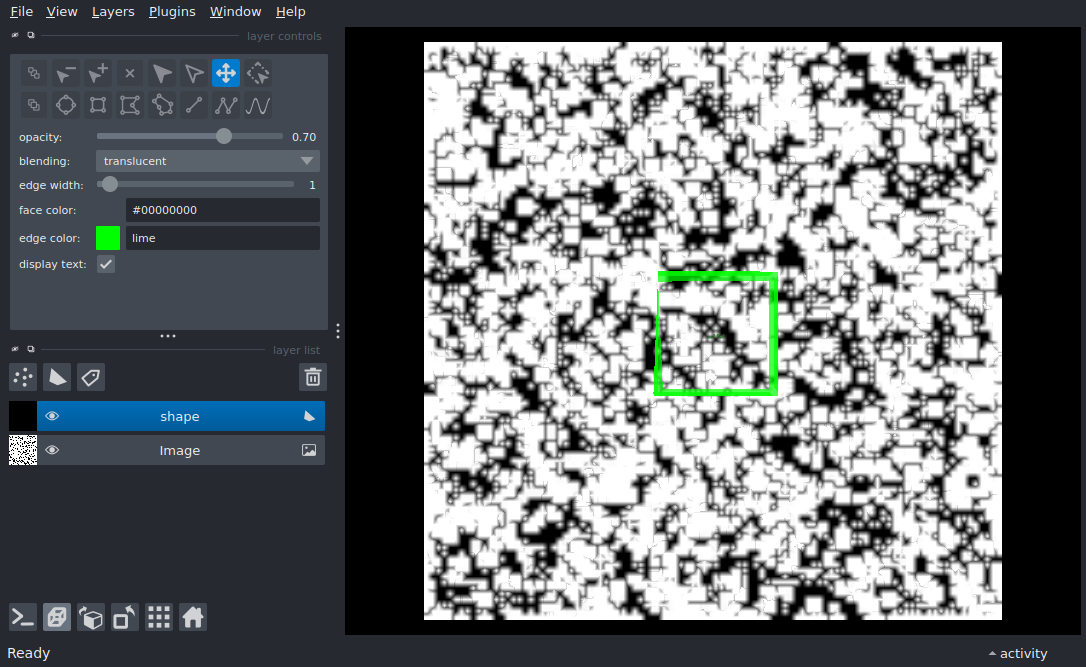The width and height of the screenshot is (1086, 667).
Task: Pick the add ellipse tool
Action: [66, 105]
